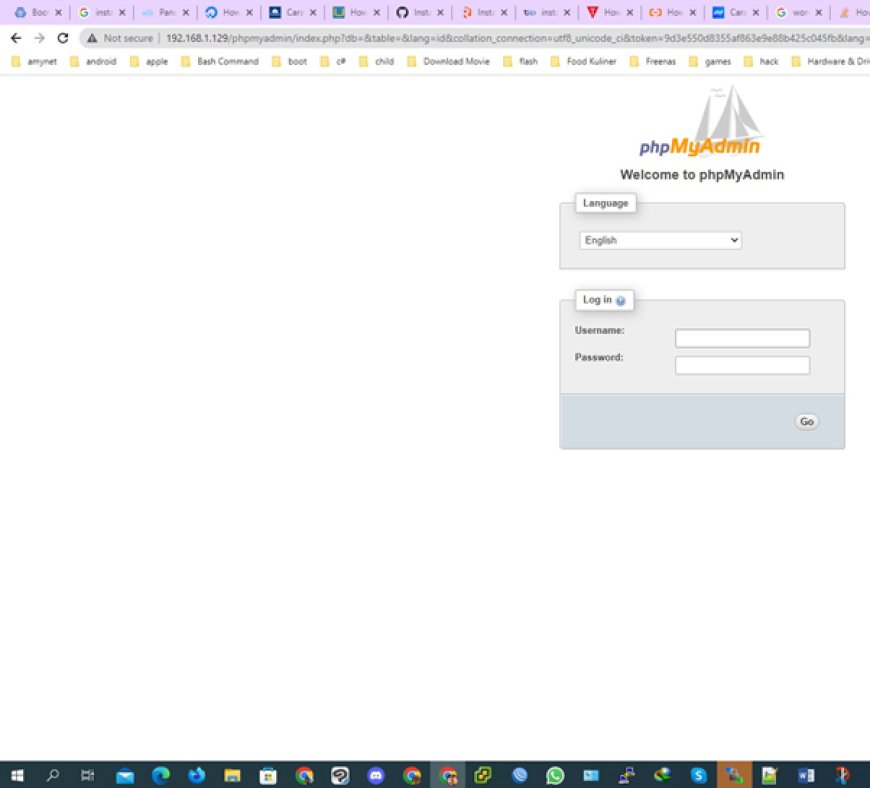Open the child bookmark folder

tap(377, 61)
